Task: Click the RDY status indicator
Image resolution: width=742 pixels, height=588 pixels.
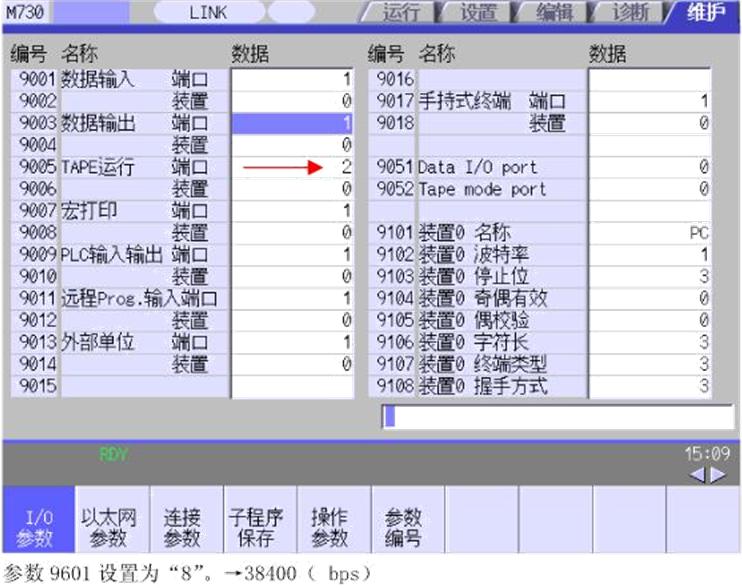Action: [113, 455]
